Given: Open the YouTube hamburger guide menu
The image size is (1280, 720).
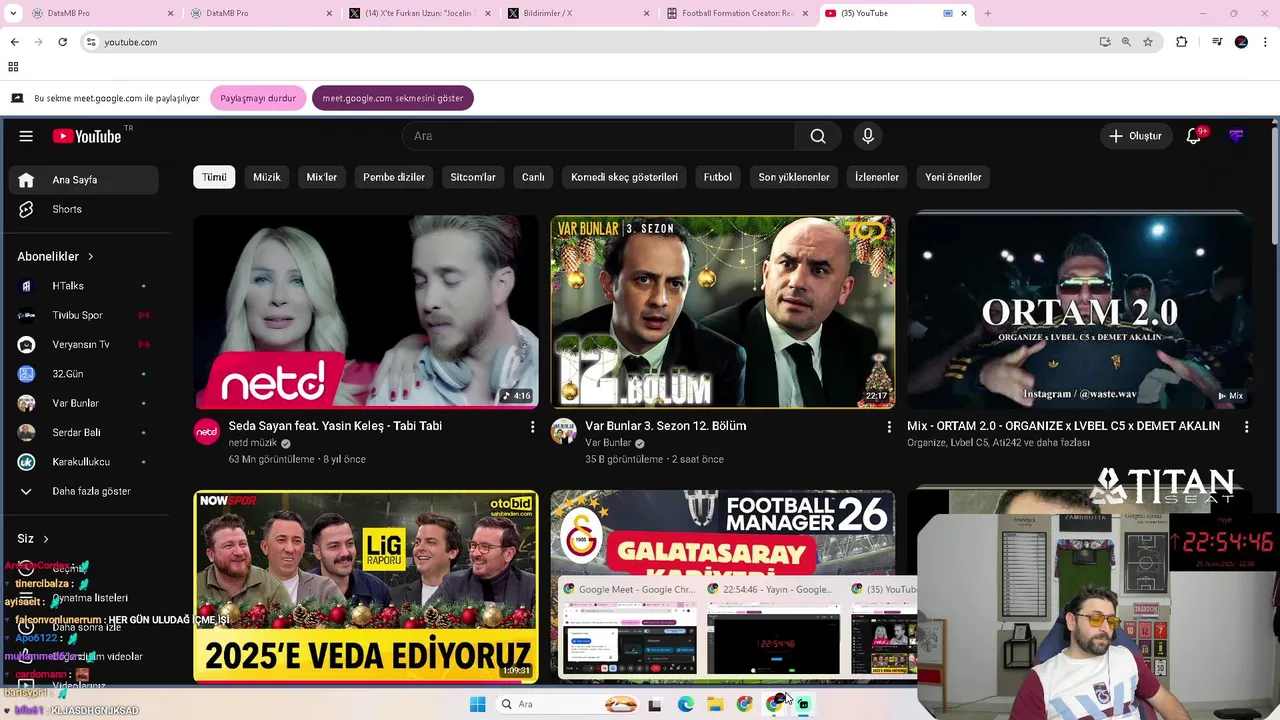Looking at the screenshot, I should pyautogui.click(x=26, y=136).
